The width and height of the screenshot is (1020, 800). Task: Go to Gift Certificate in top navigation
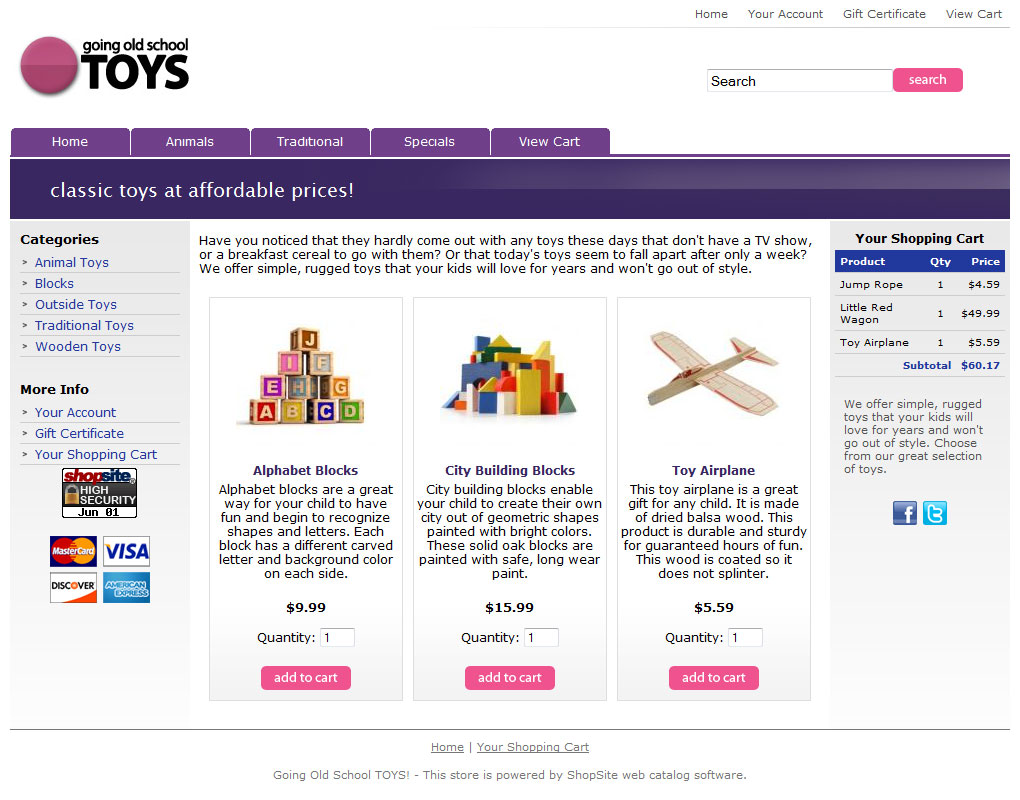click(884, 14)
